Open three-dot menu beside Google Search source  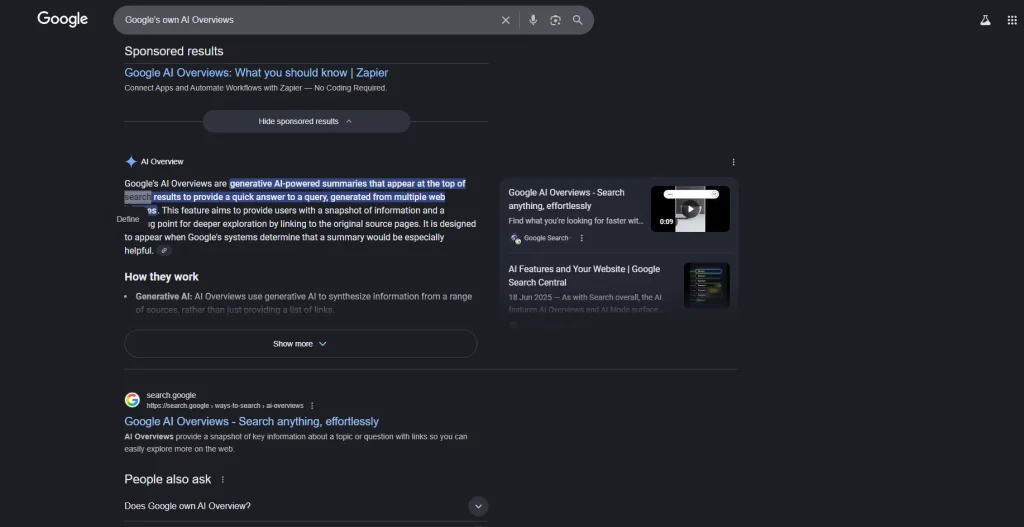coord(581,238)
